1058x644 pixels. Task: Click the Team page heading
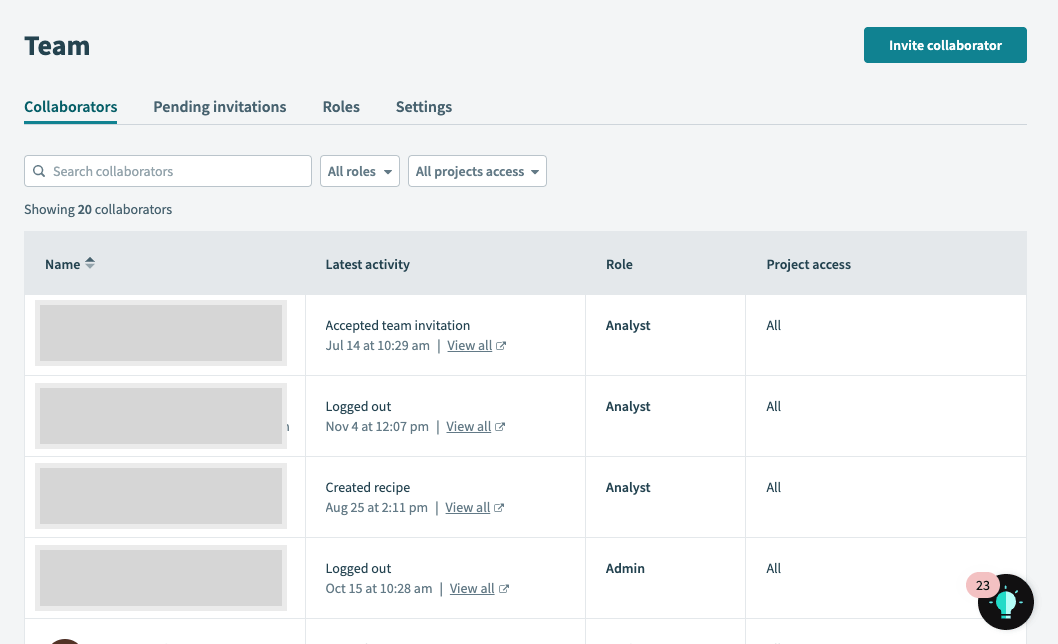[57, 46]
